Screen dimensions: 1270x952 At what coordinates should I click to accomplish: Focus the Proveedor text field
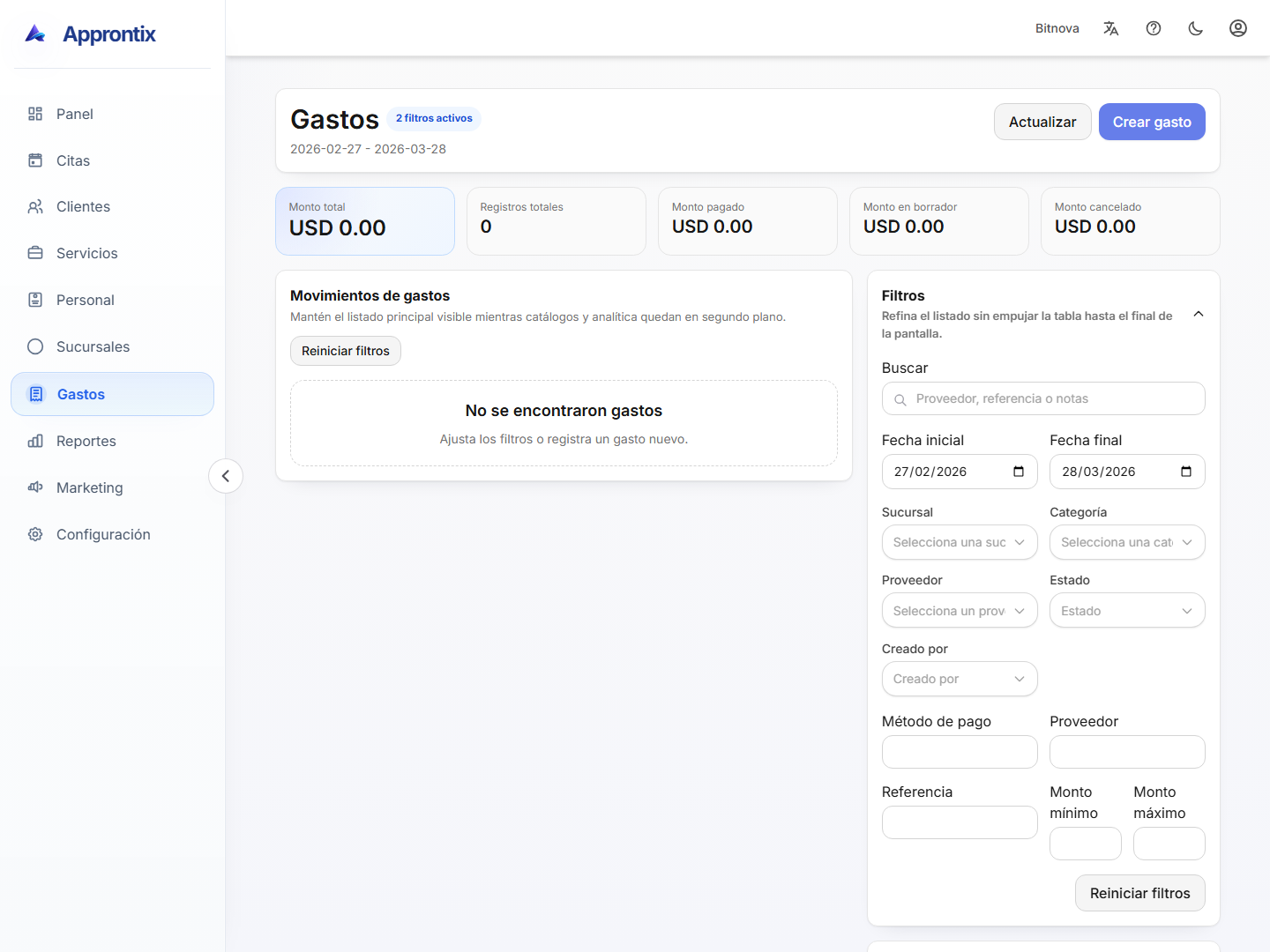coord(1127,752)
